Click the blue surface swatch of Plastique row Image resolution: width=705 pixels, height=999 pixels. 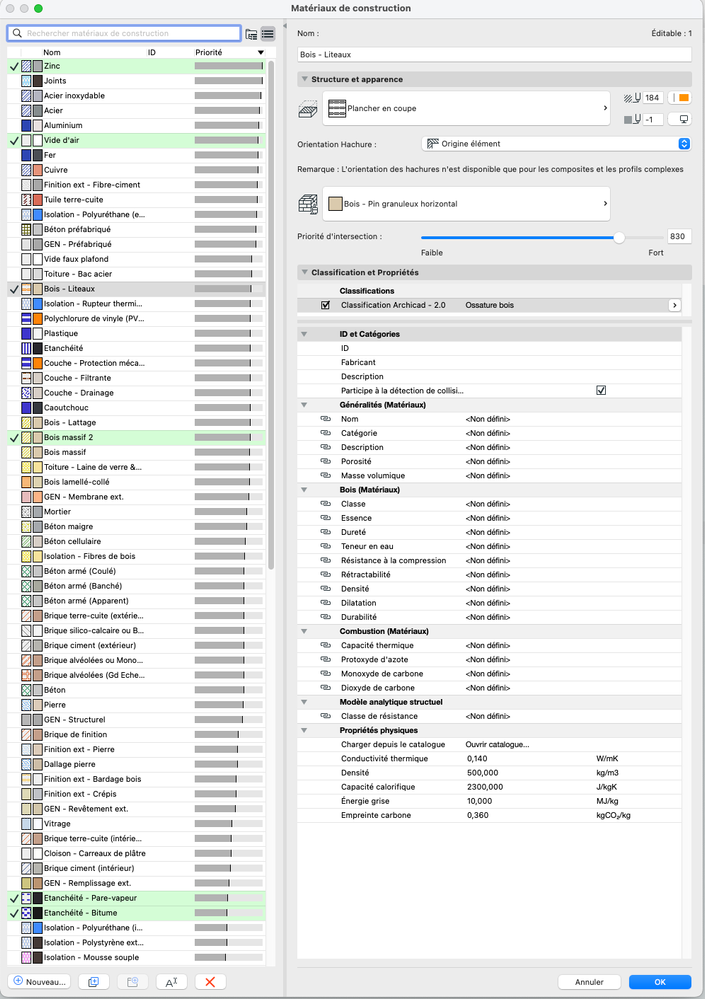(x=26, y=333)
